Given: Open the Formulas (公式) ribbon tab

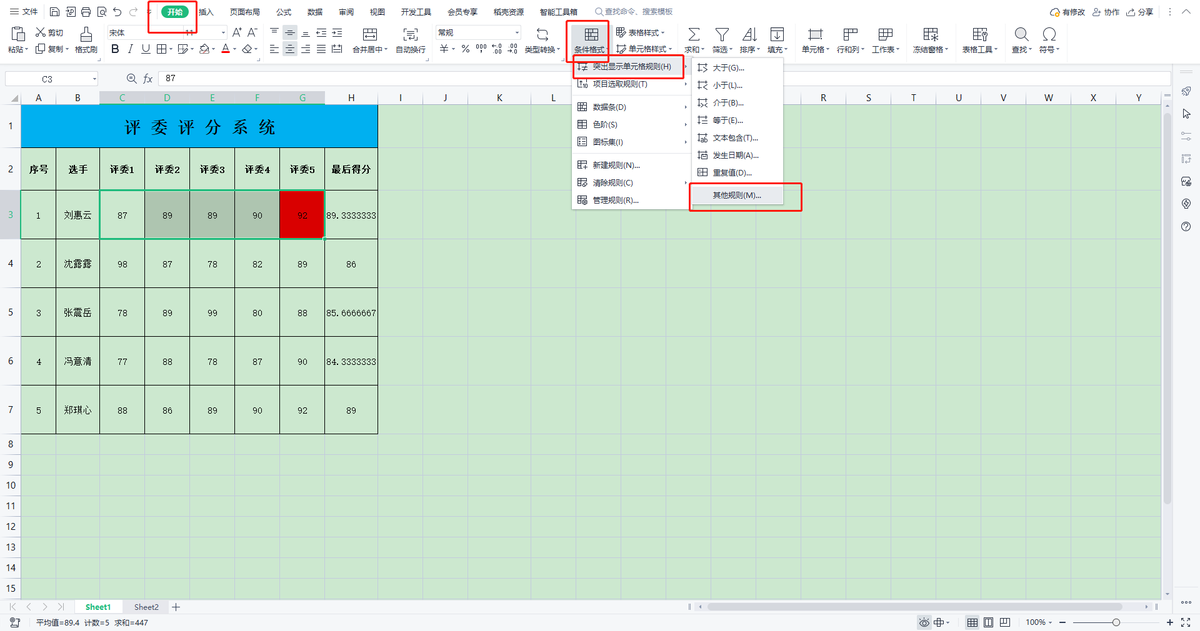Looking at the screenshot, I should click(284, 12).
